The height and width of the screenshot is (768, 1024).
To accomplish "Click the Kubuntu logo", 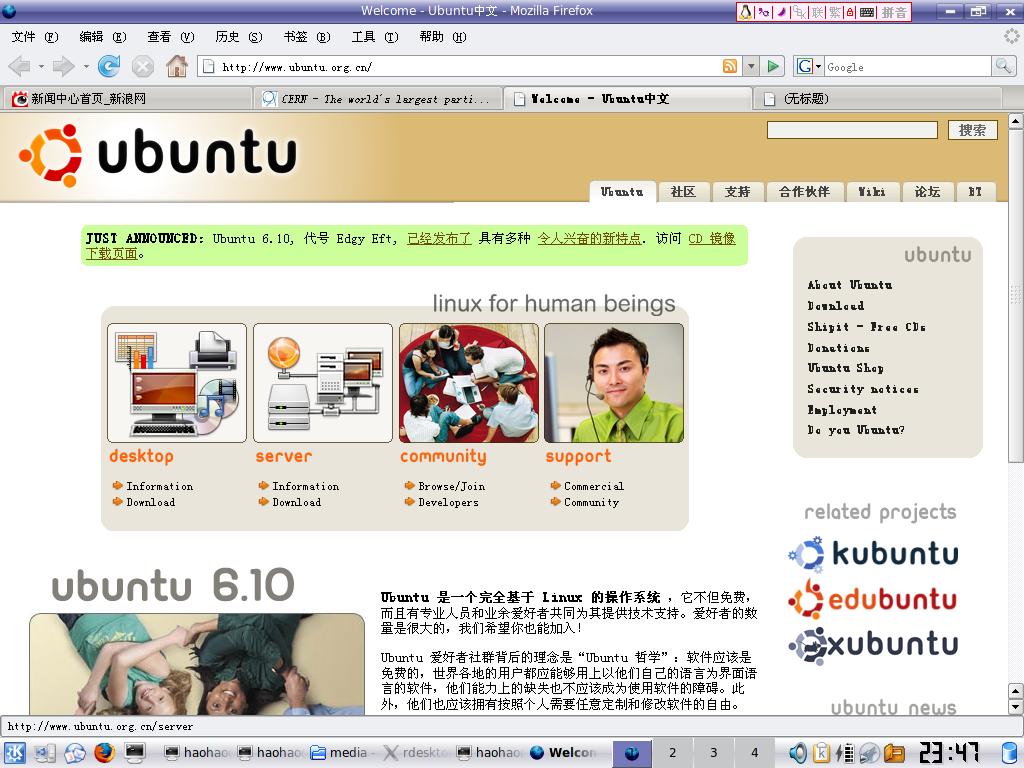I will click(872, 554).
